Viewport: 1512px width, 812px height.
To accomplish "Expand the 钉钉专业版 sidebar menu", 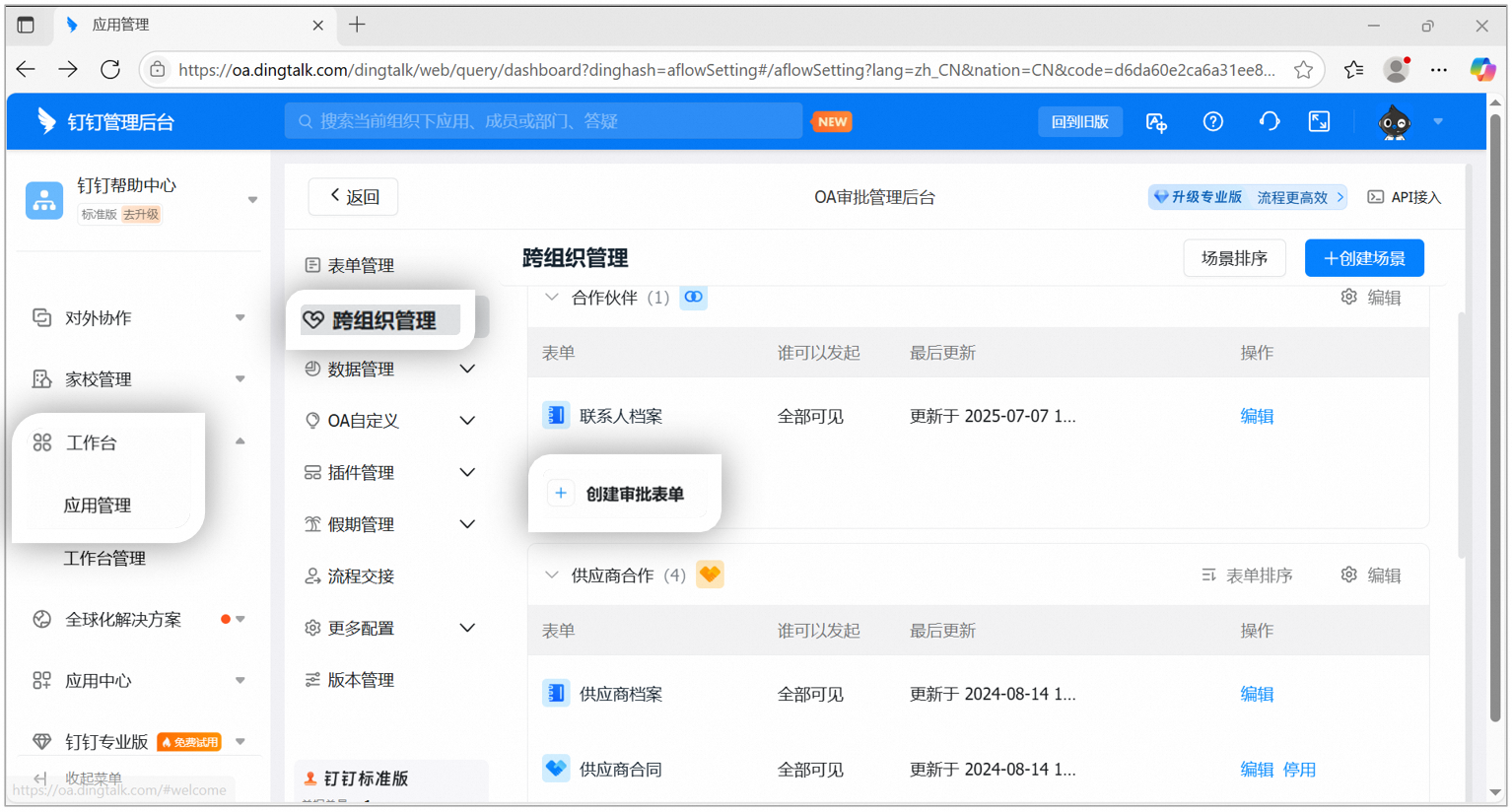I will tap(241, 741).
